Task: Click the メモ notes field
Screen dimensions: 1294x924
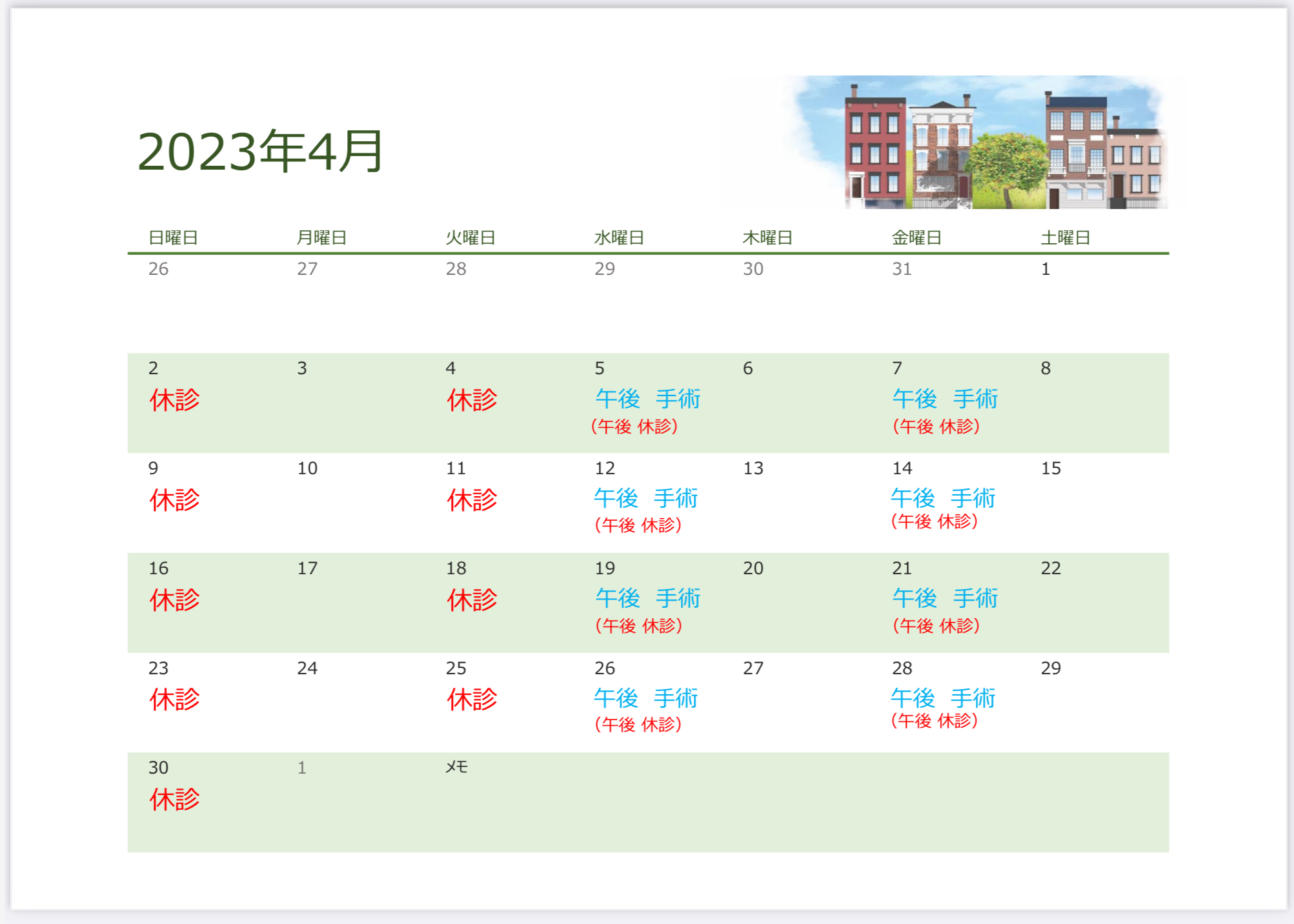Action: click(x=456, y=767)
